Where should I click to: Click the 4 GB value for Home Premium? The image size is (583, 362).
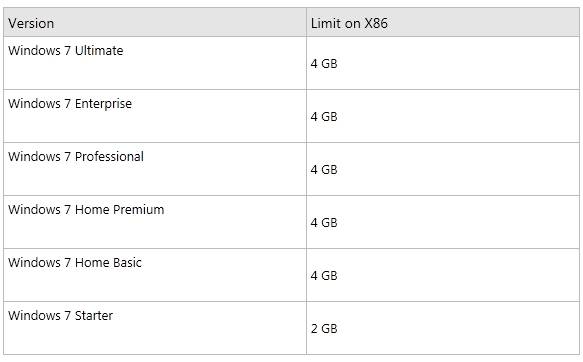(324, 223)
